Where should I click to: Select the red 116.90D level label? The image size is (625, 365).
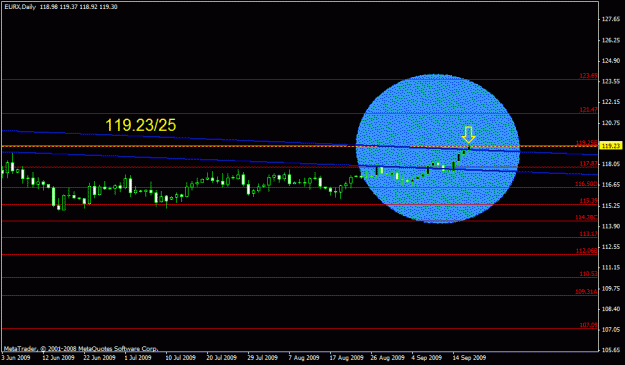pos(587,184)
